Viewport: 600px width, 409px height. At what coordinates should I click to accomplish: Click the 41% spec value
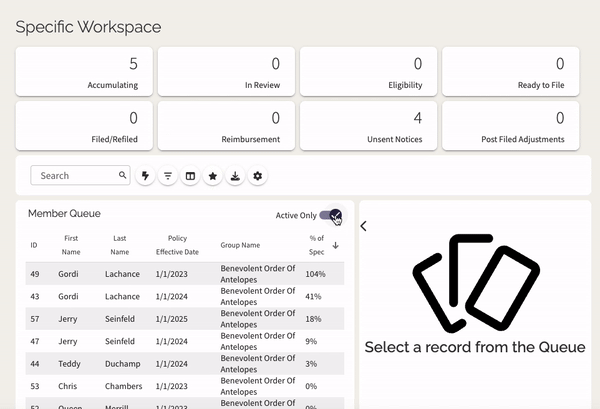pos(313,297)
